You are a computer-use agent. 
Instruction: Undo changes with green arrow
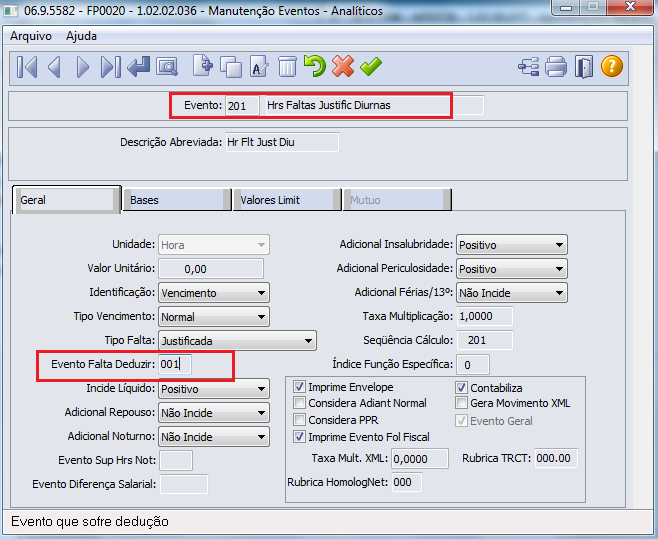315,66
